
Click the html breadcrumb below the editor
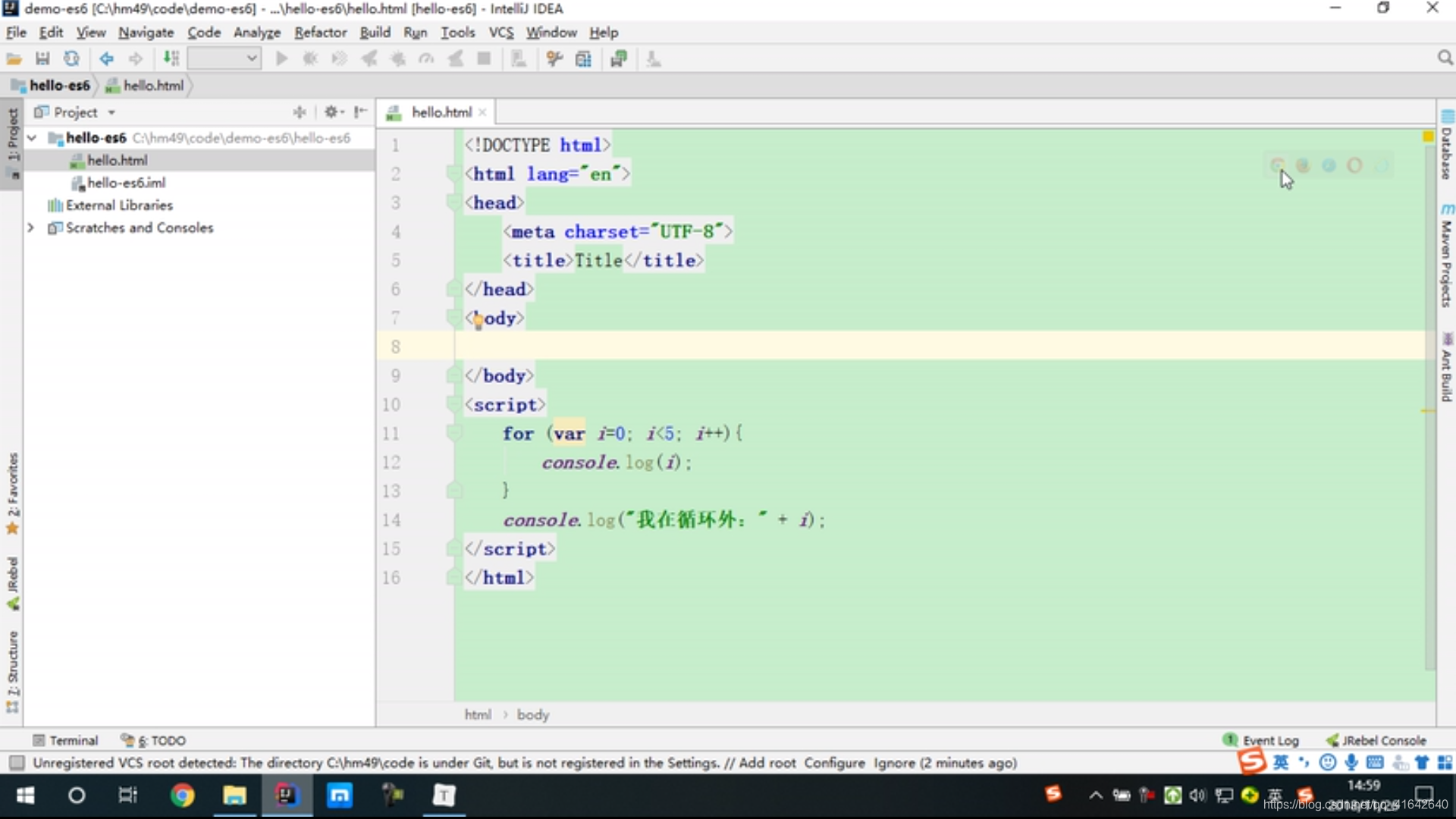[478, 714]
